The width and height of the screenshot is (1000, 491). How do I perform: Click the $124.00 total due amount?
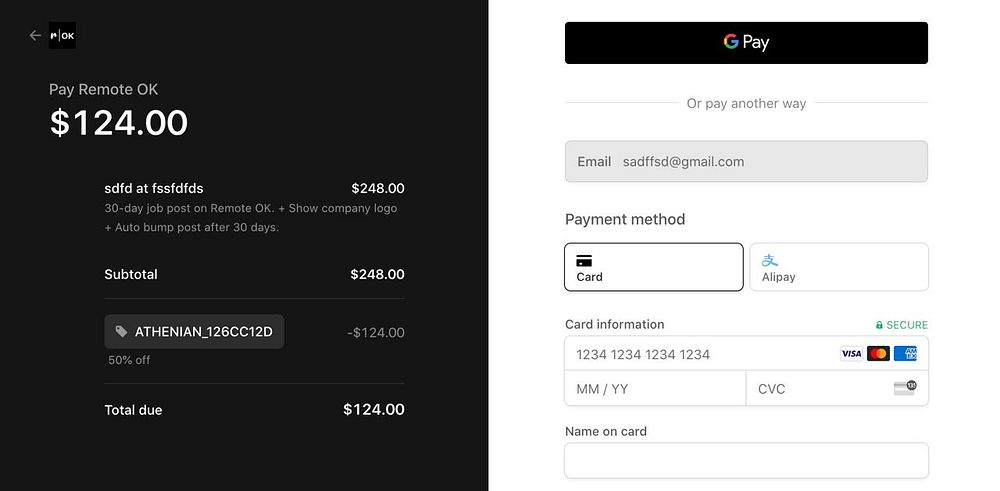point(373,409)
